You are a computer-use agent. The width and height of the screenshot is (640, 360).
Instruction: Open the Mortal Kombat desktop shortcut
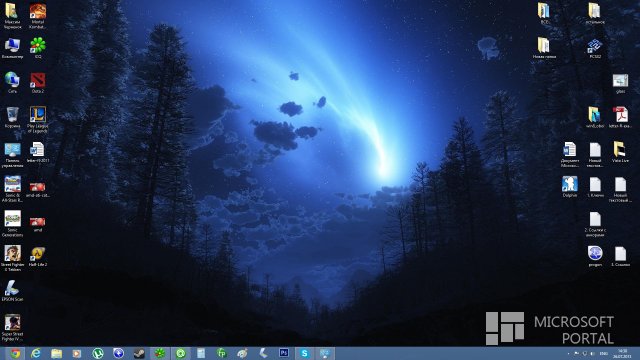38,16
